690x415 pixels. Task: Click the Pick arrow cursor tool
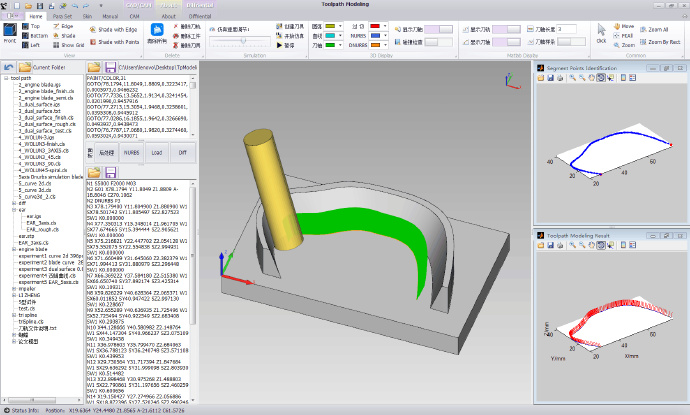click(601, 32)
